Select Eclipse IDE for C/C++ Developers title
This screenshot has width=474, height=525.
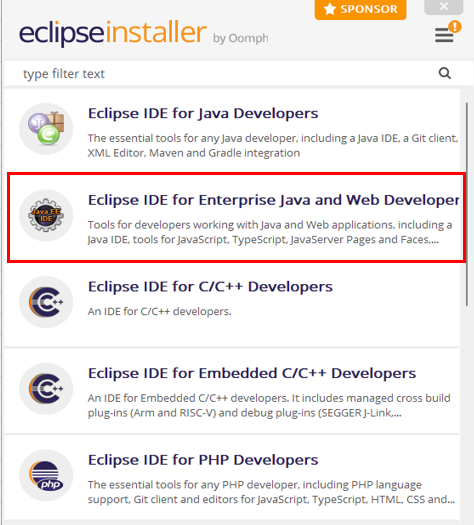(x=210, y=287)
